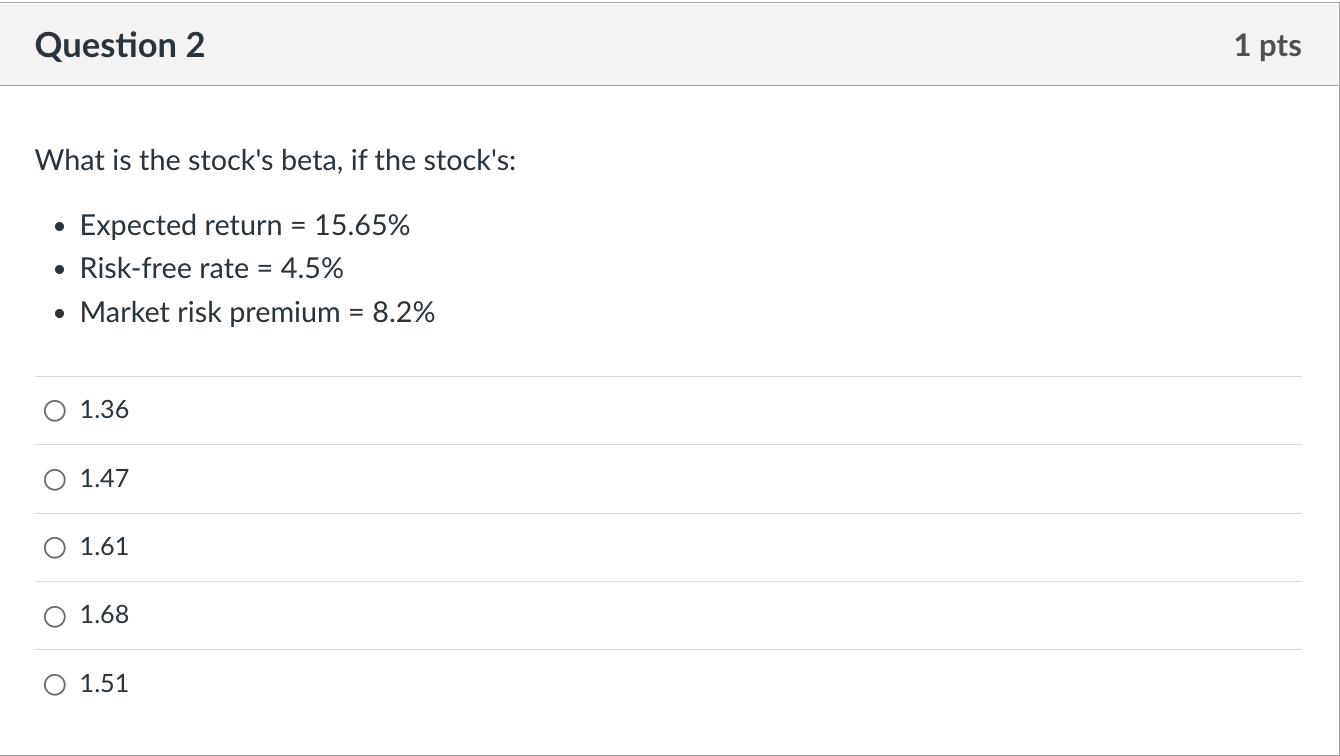The height and width of the screenshot is (756, 1340).
Task: Click the Risk-free rate bullet line
Action: click(x=212, y=269)
